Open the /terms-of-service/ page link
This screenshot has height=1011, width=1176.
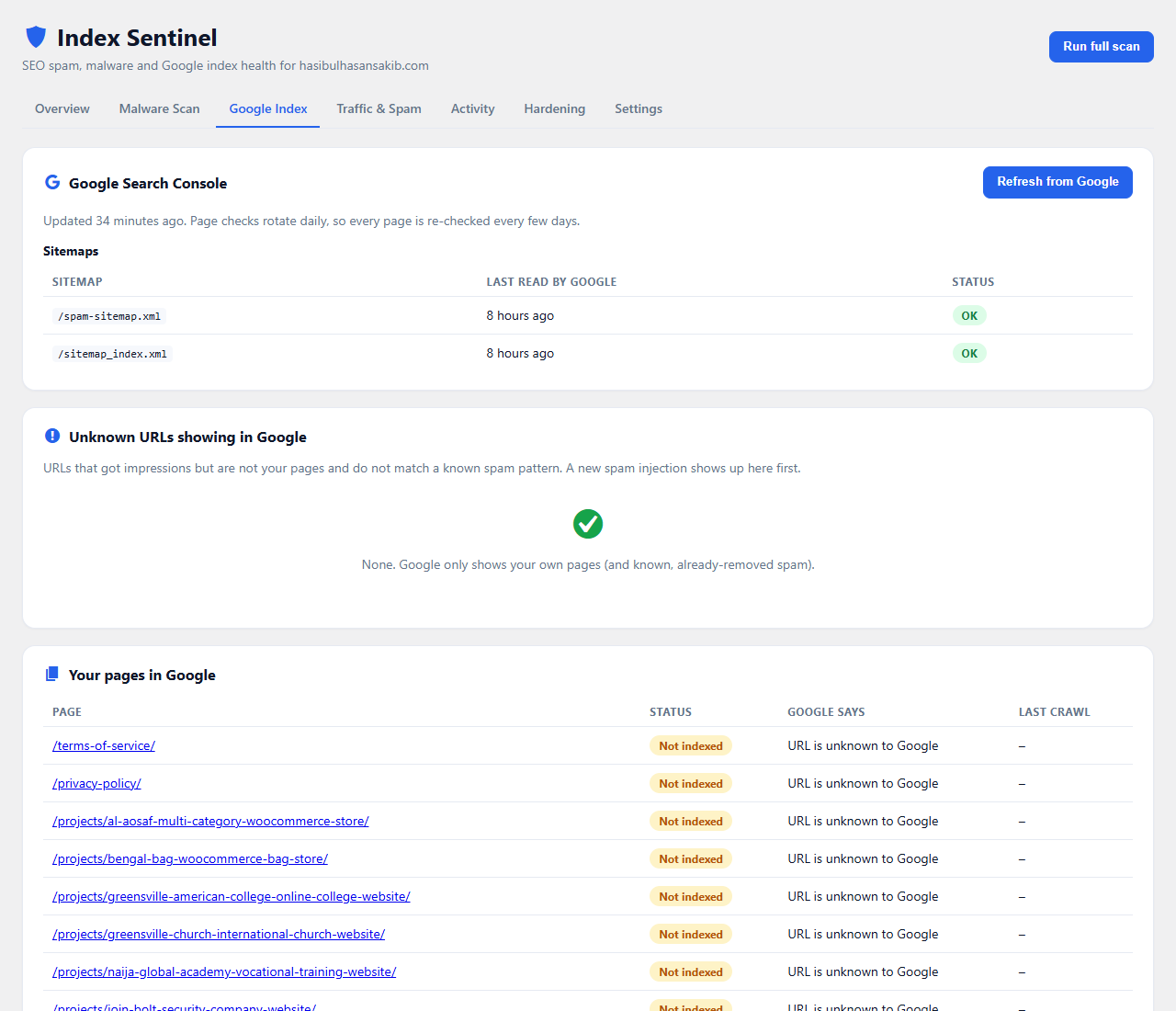[x=104, y=745]
